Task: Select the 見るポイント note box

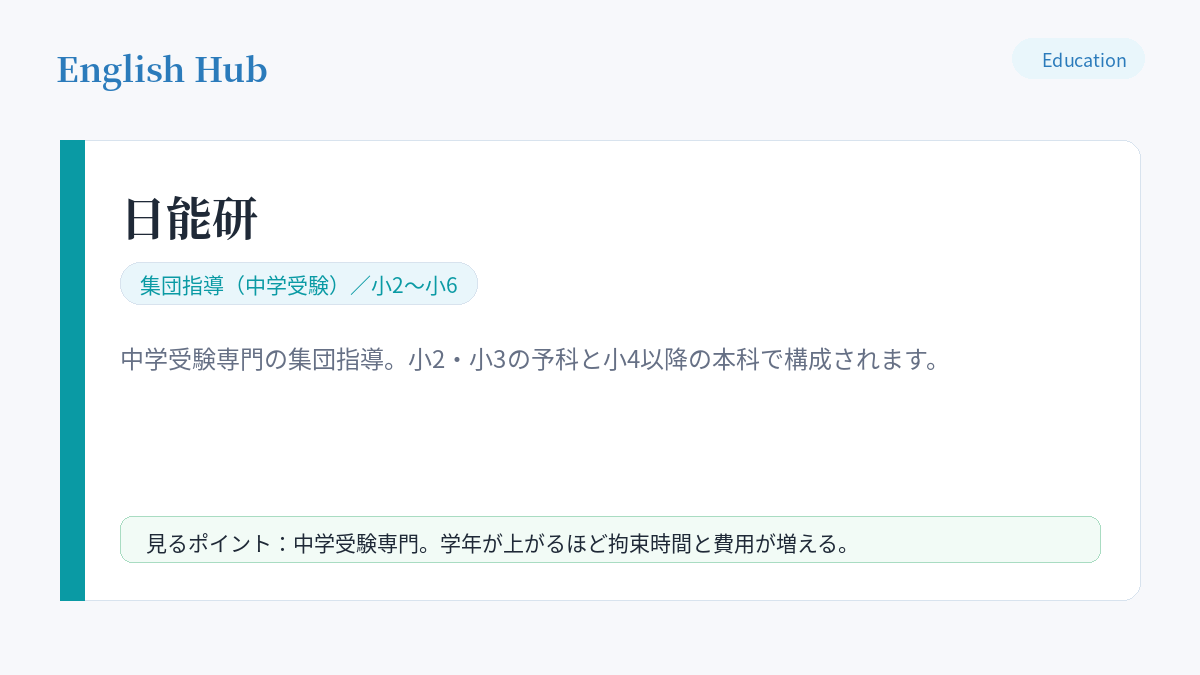Action: coord(610,540)
